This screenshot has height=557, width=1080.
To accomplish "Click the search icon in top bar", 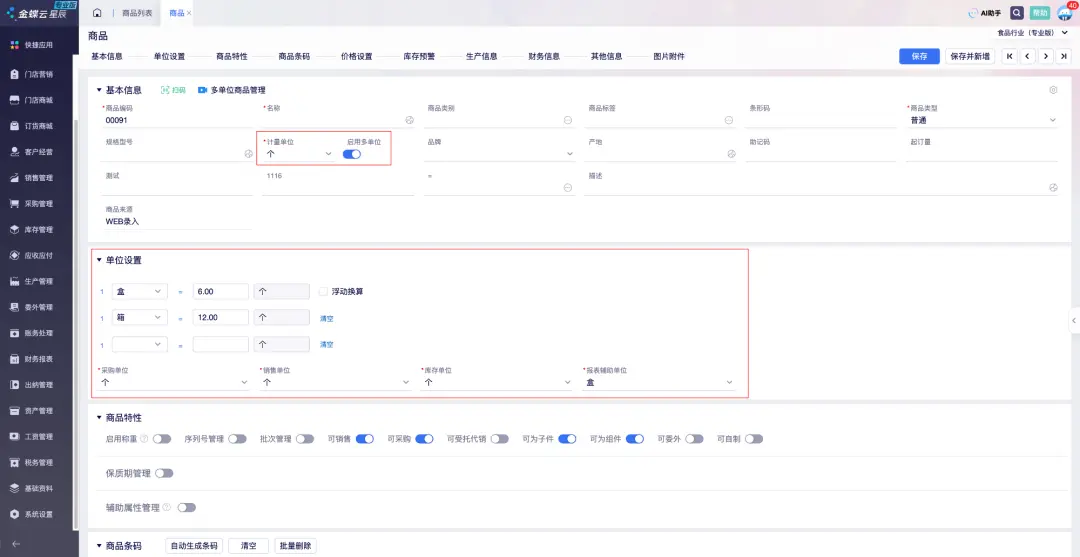I will pos(1017,13).
